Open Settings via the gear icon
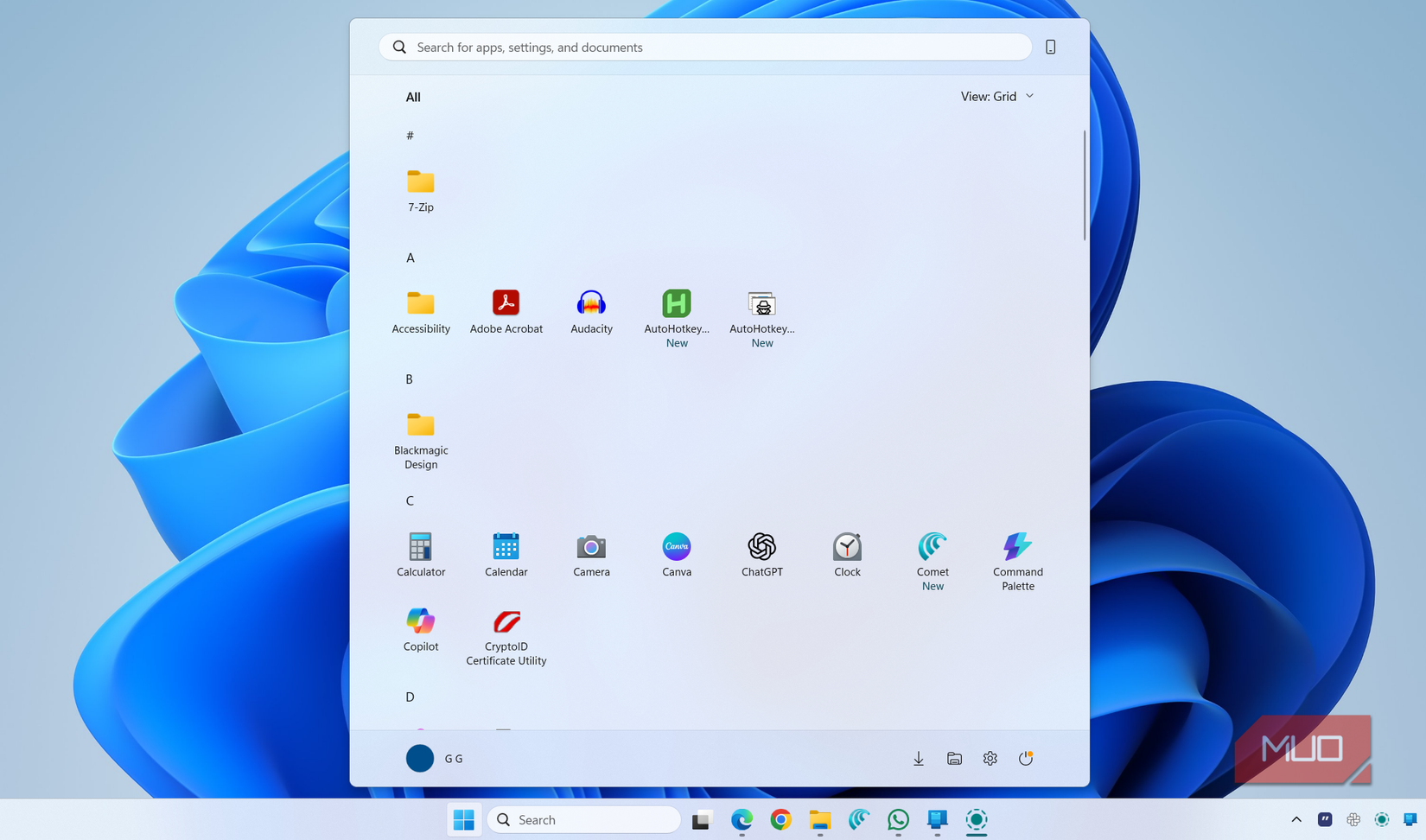This screenshot has width=1426, height=840. point(990,758)
